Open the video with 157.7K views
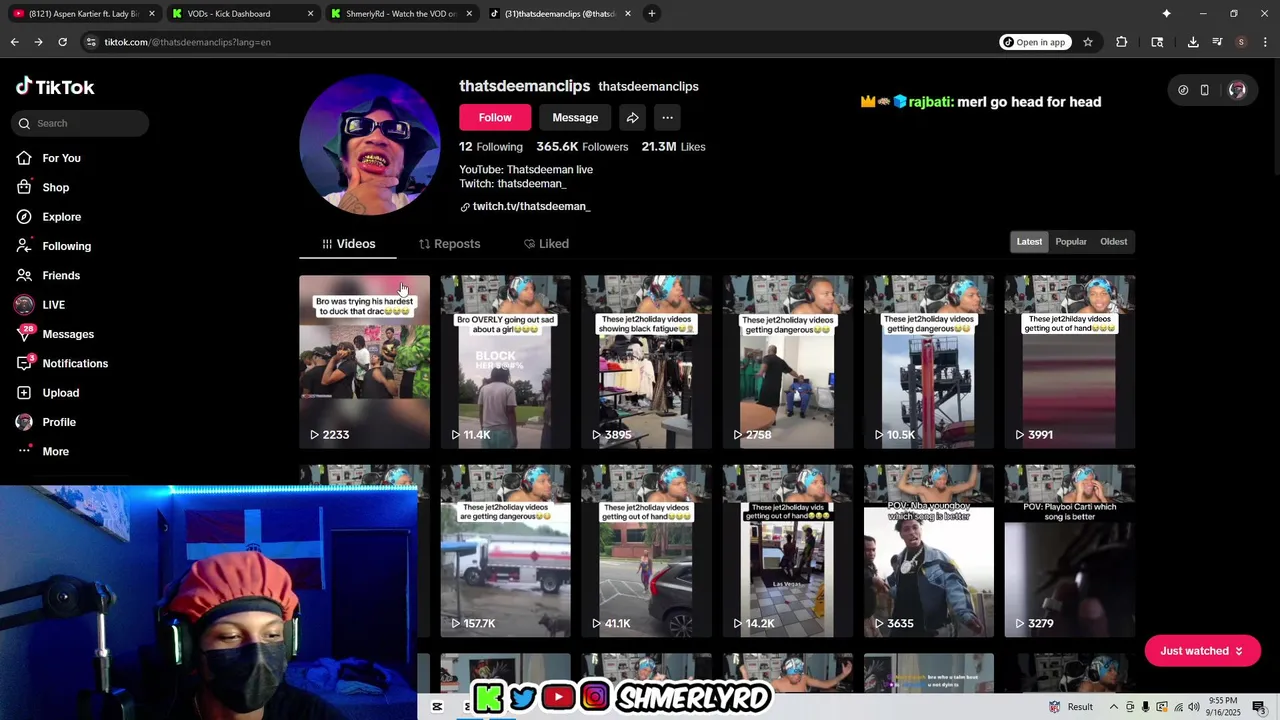1280x720 pixels. pos(505,551)
